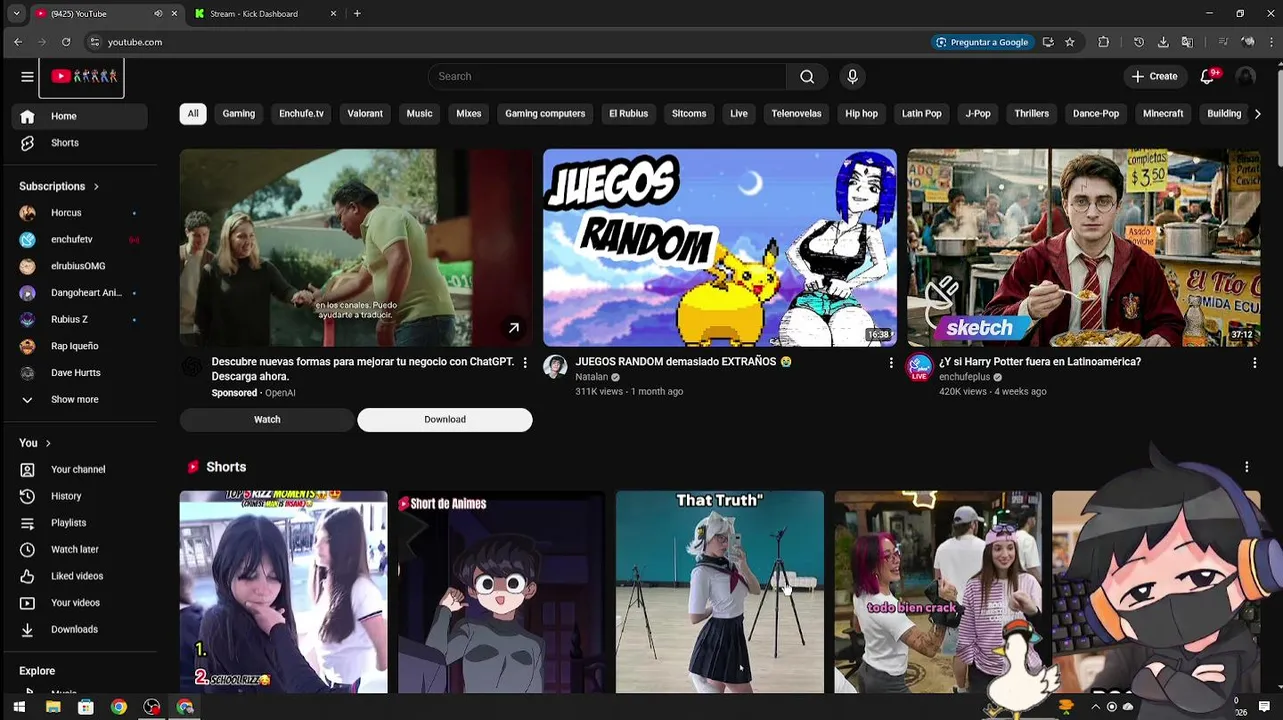1283x720 pixels.
Task: Open the YouTube account avatar menu
Action: click(x=1245, y=77)
